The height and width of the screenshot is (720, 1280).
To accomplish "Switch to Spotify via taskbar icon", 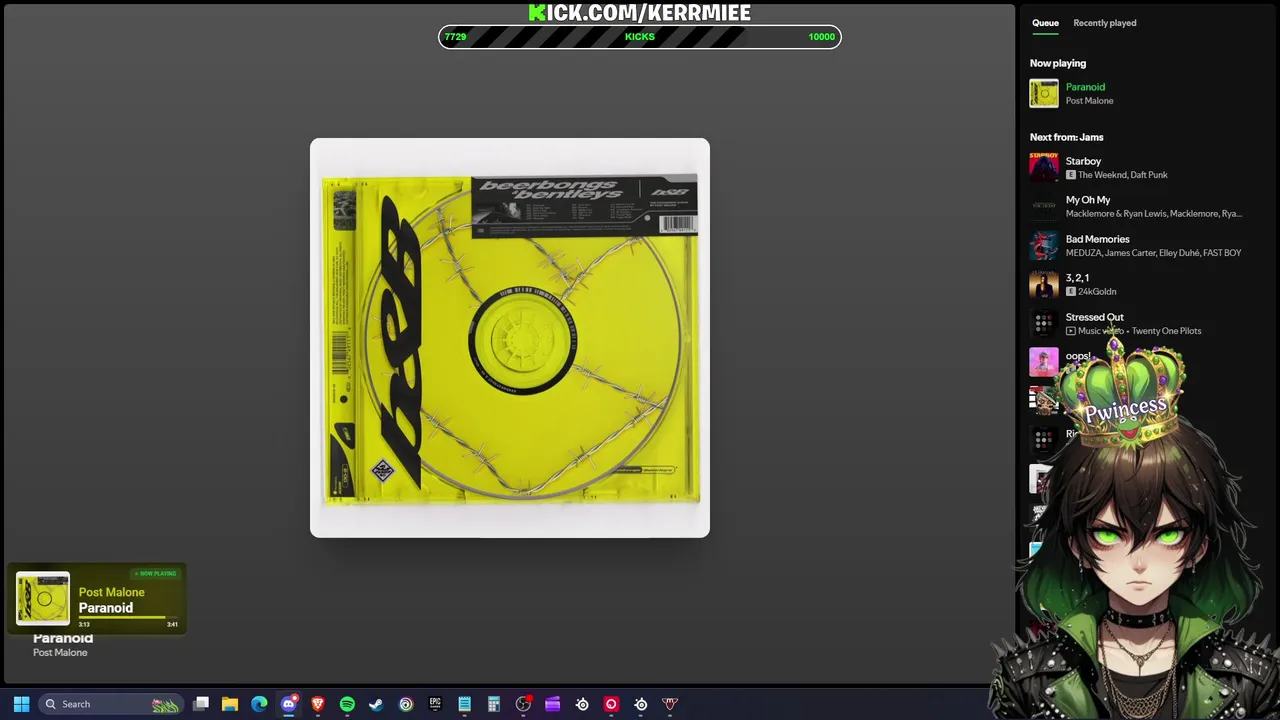I will [347, 704].
